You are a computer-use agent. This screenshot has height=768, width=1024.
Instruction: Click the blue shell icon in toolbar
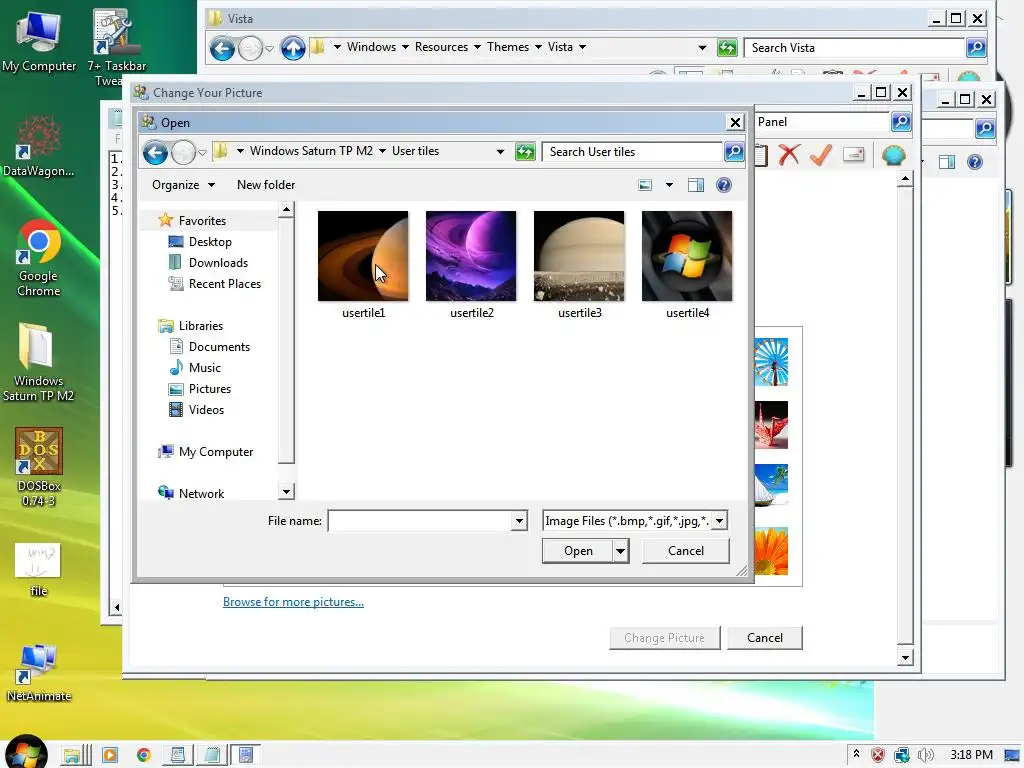coord(893,155)
